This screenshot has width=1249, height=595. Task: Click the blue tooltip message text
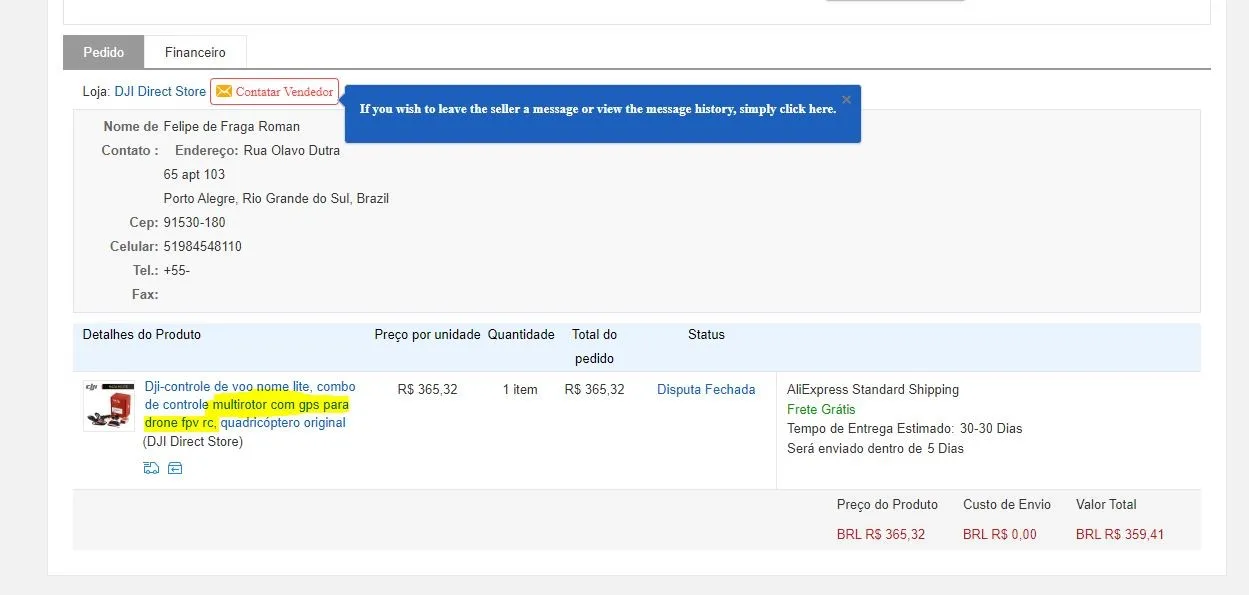tap(597, 109)
